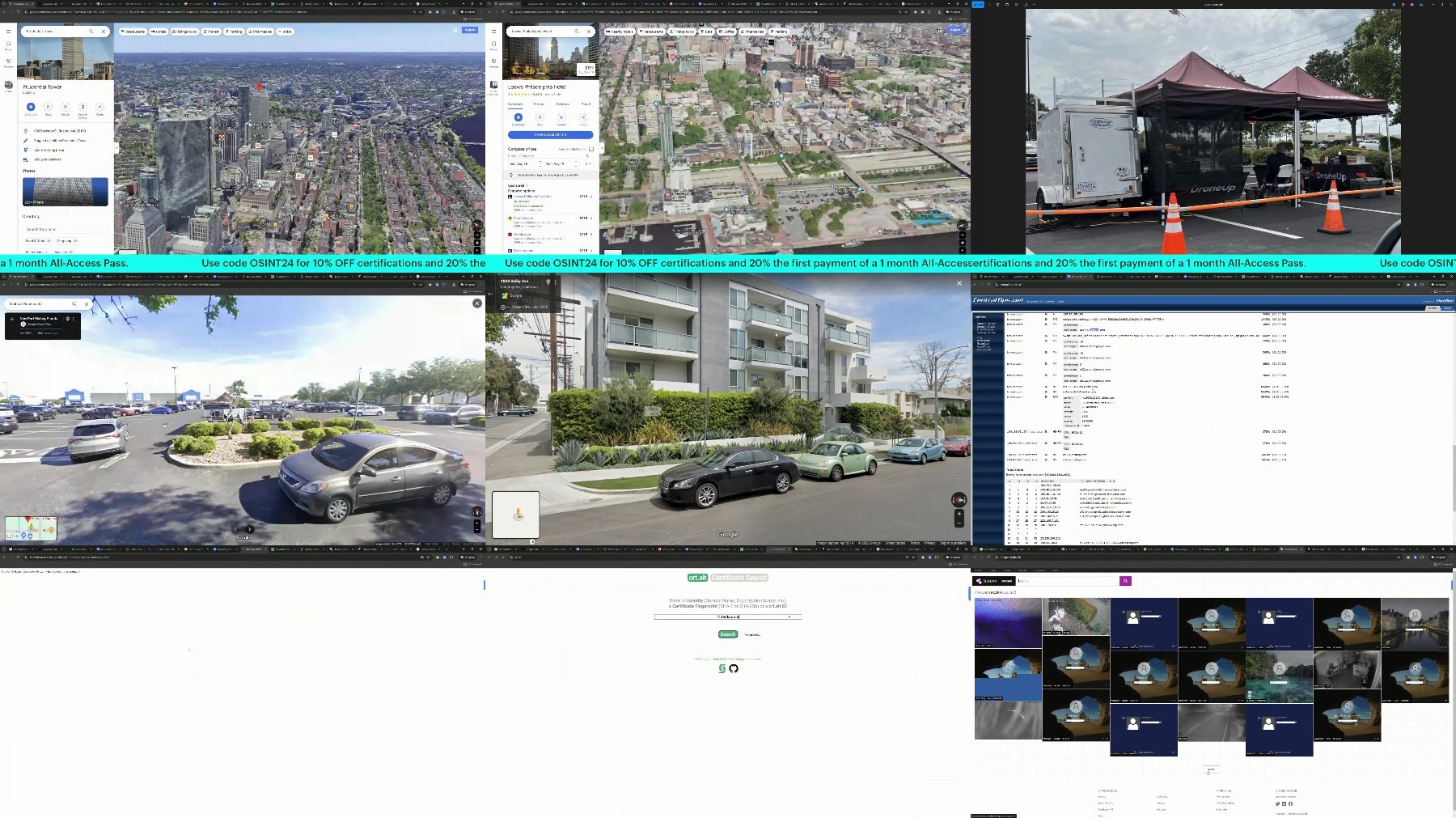Open guest count dropdown under Compare prices
Image resolution: width=1456 pixels, height=818 pixels.
587,164
